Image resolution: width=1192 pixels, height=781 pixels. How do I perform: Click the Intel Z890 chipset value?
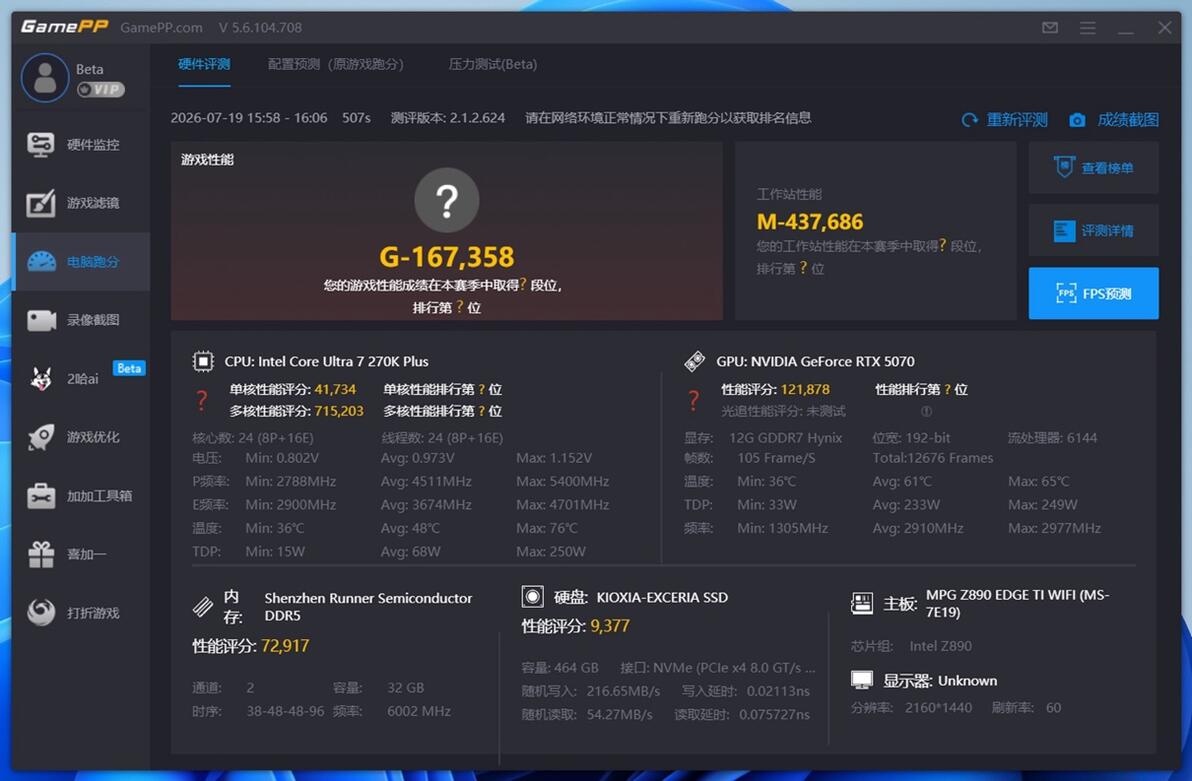pyautogui.click(x=940, y=646)
